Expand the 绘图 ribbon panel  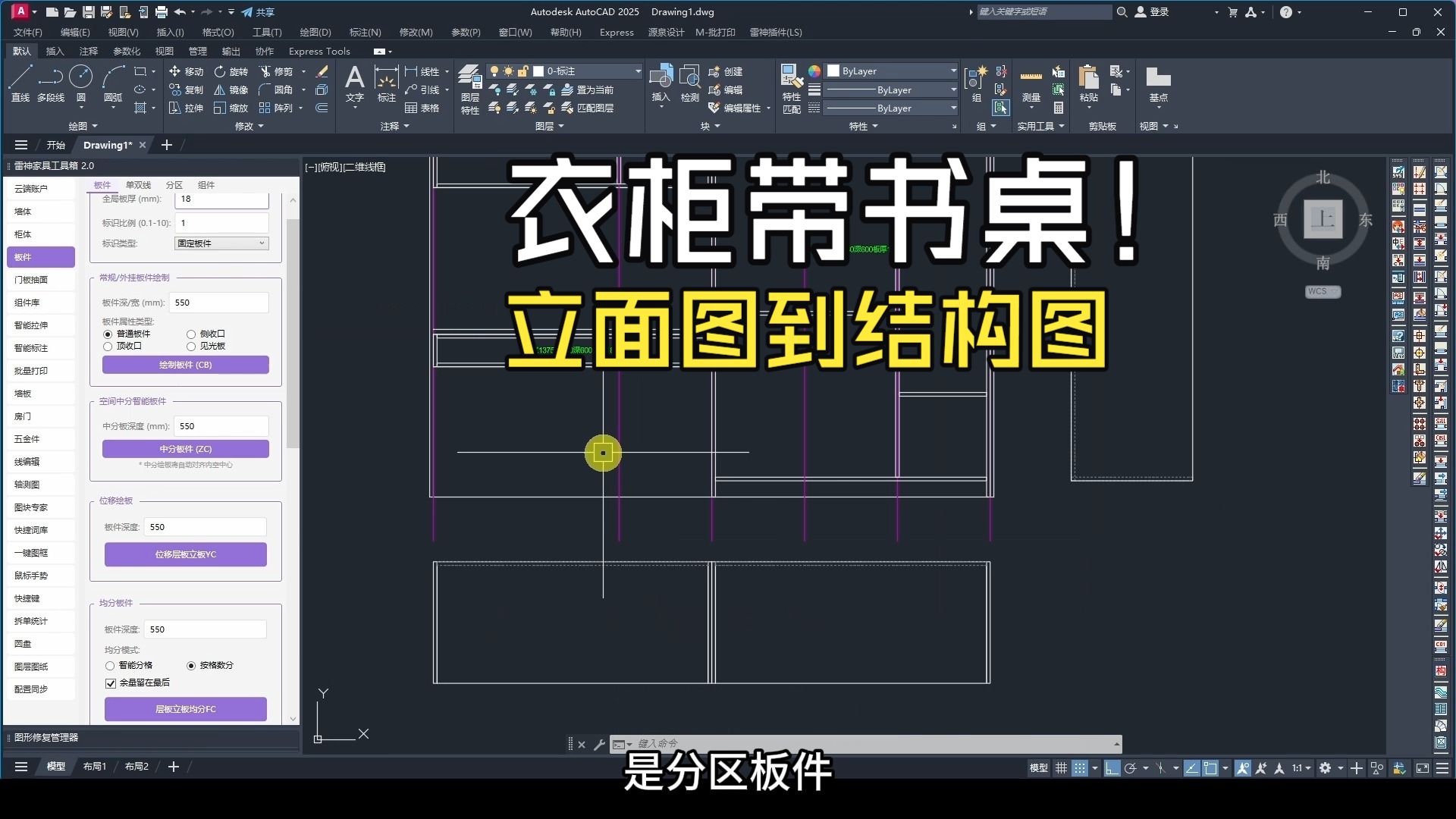coord(83,126)
